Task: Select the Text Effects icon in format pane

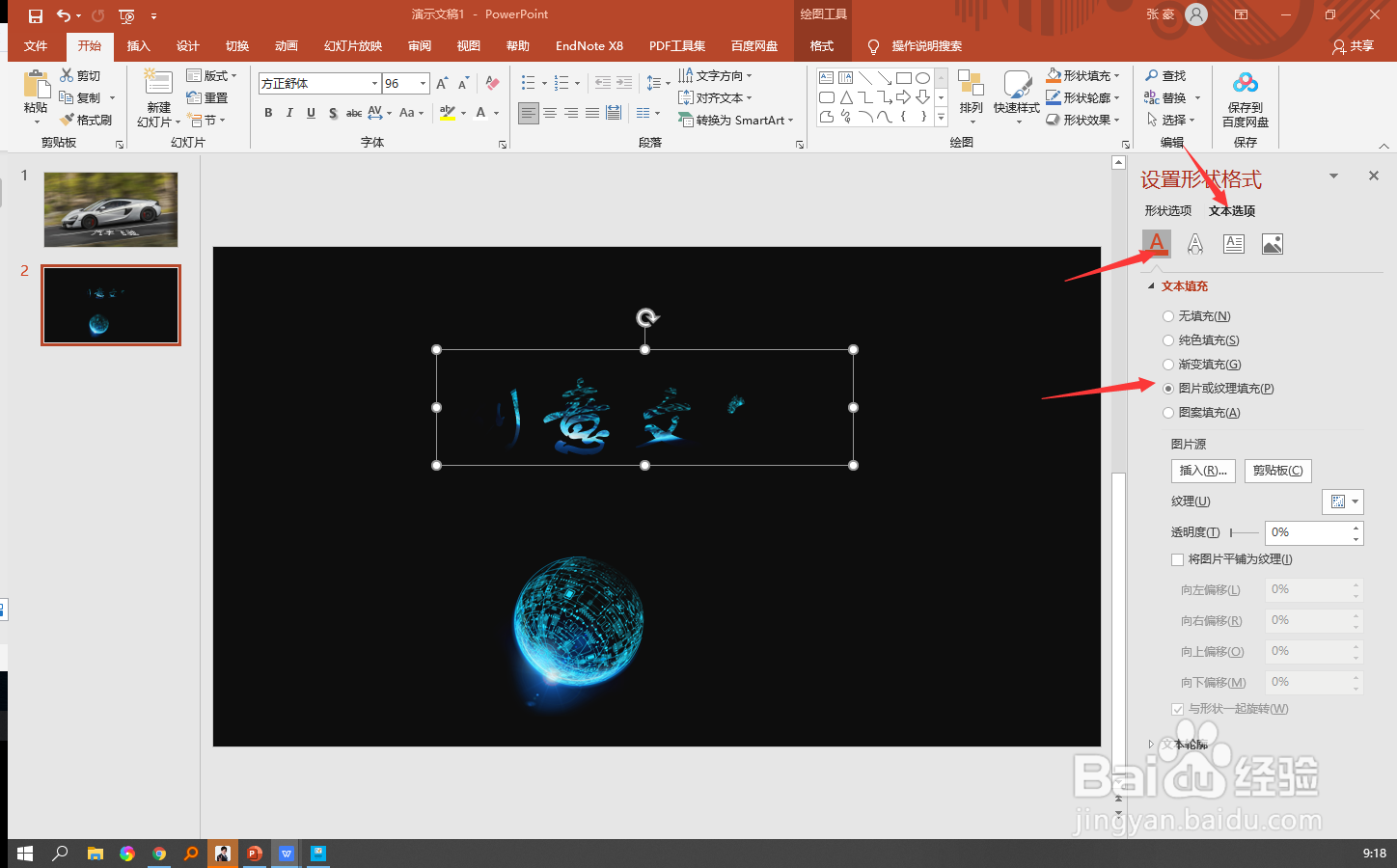Action: click(x=1195, y=244)
